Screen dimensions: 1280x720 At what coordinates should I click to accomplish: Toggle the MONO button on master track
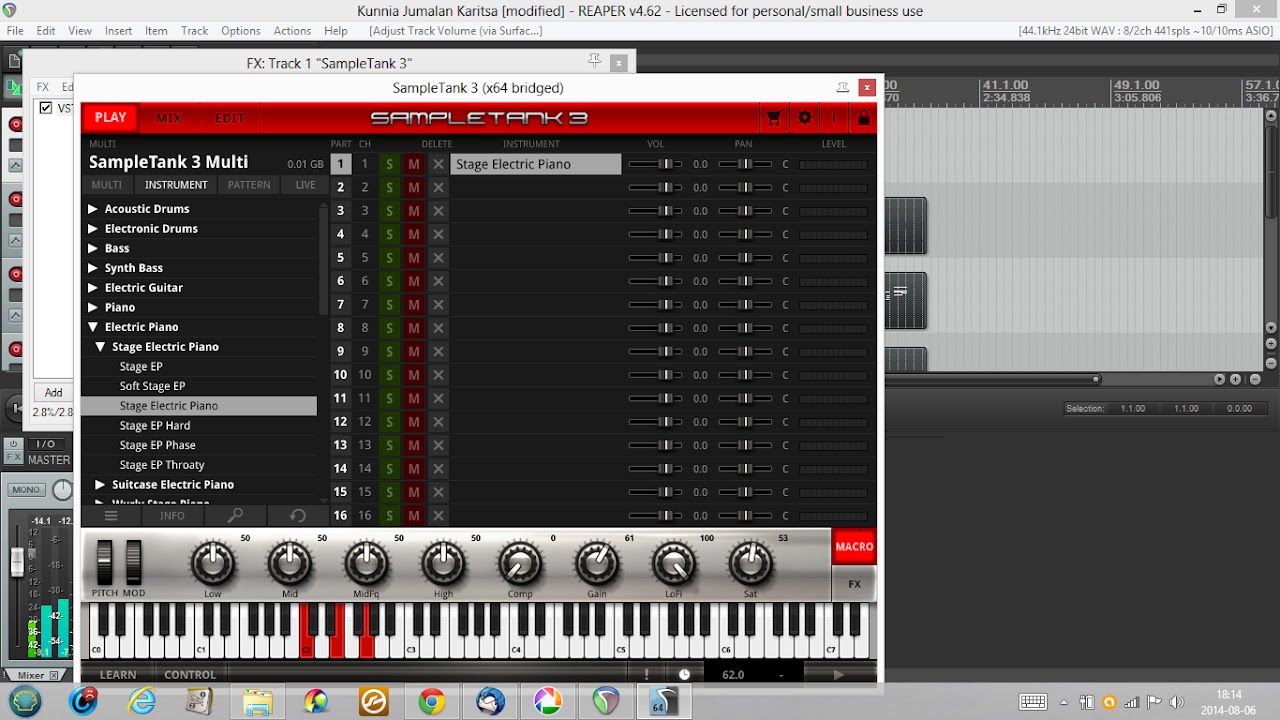pyautogui.click(x=26, y=490)
